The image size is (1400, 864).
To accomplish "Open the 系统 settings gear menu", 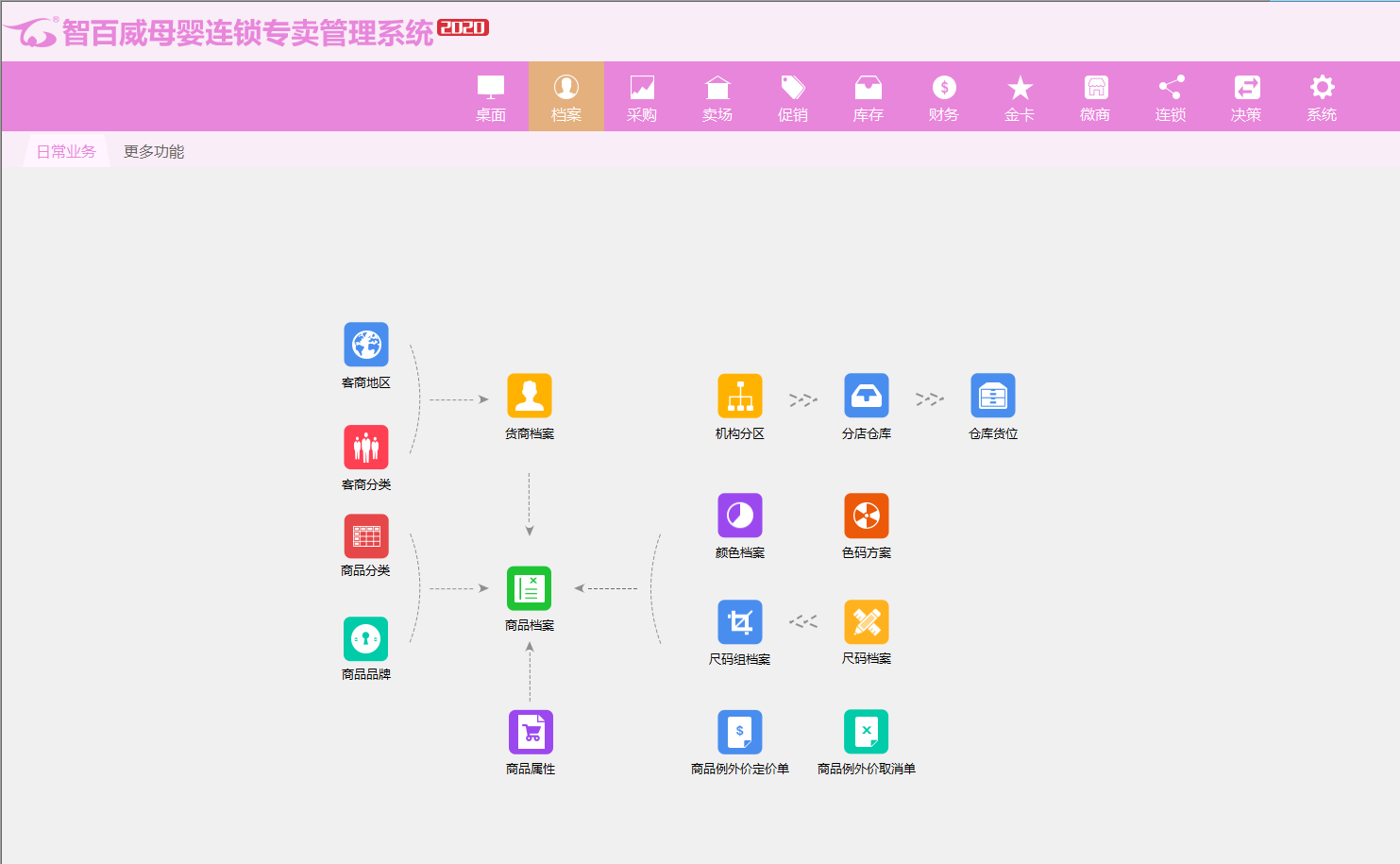I will [1322, 97].
